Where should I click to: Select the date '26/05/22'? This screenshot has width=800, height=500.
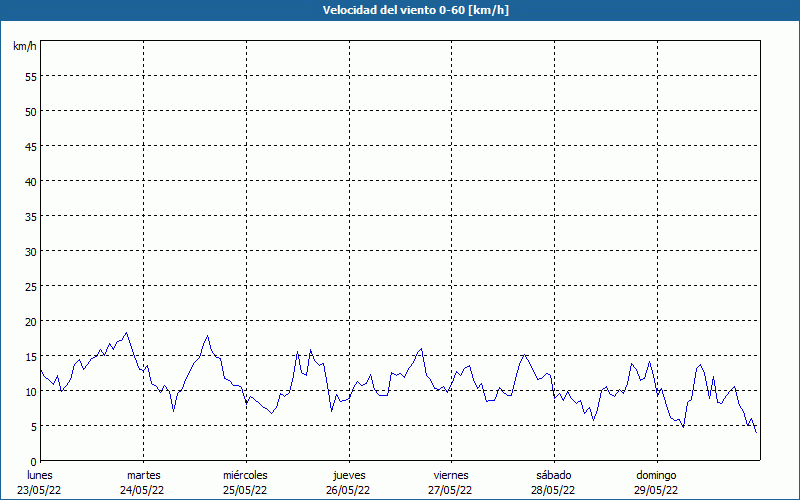click(348, 490)
